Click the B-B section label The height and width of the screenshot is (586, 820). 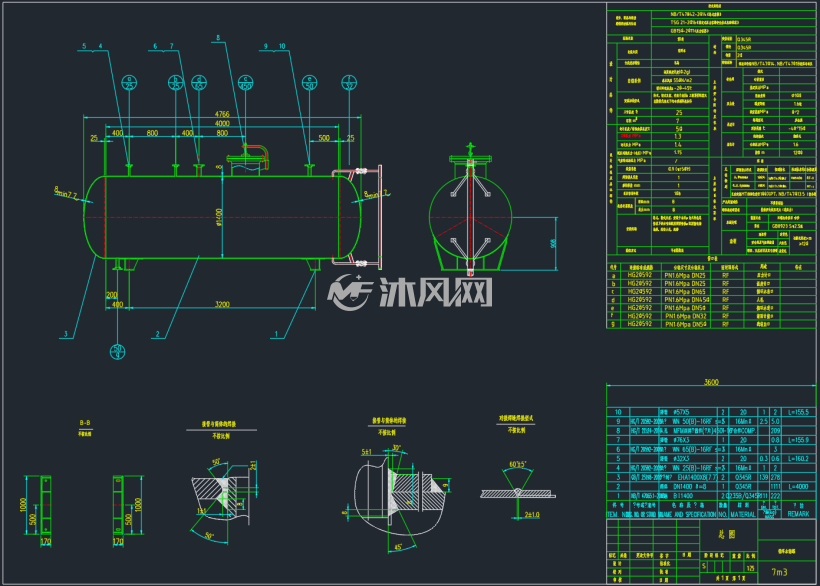85,423
